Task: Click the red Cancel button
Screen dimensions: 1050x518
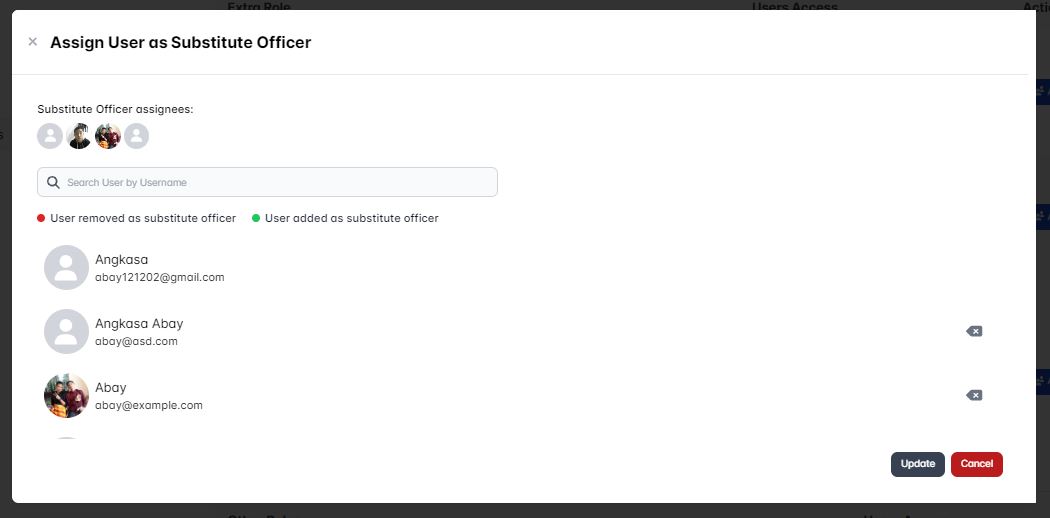Action: pos(976,464)
